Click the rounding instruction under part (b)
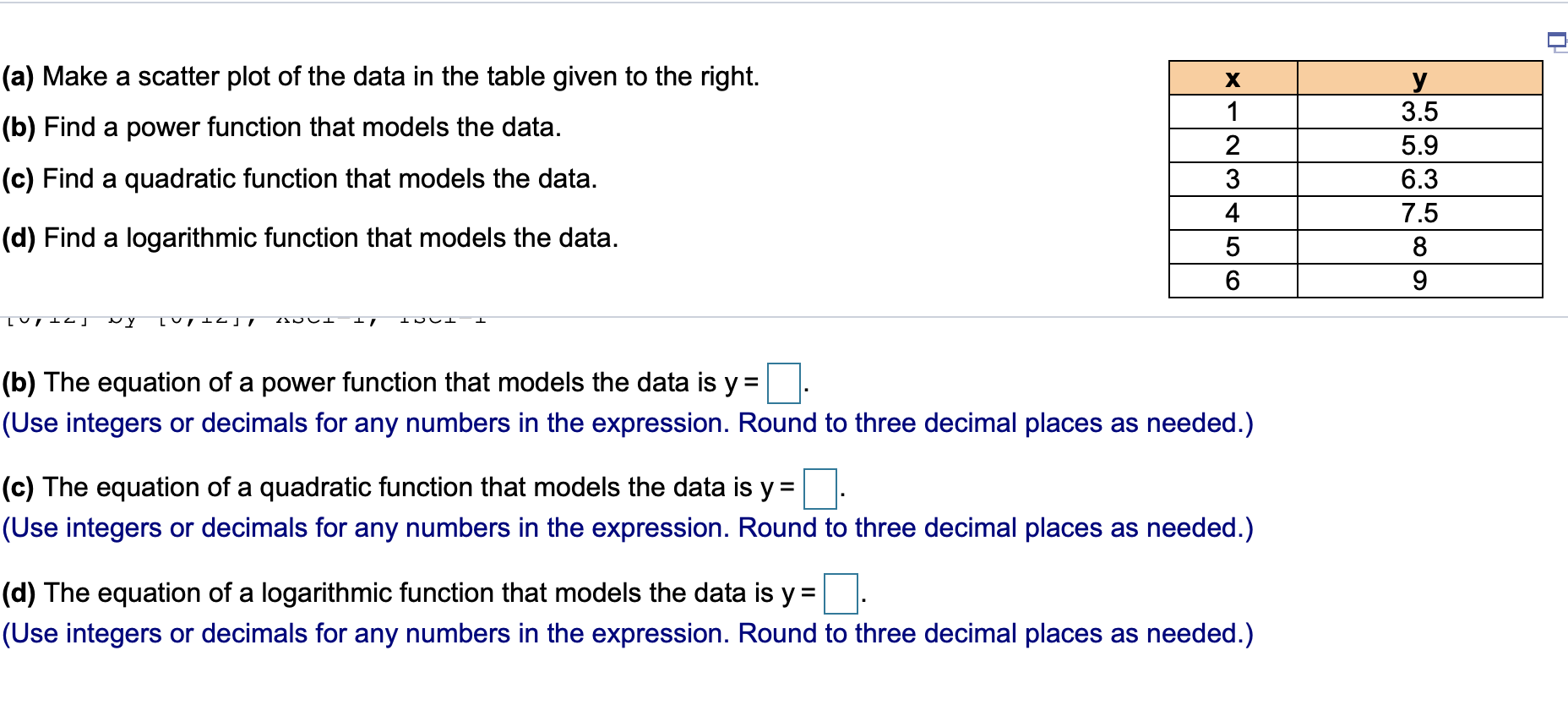The height and width of the screenshot is (705, 1568). (629, 424)
